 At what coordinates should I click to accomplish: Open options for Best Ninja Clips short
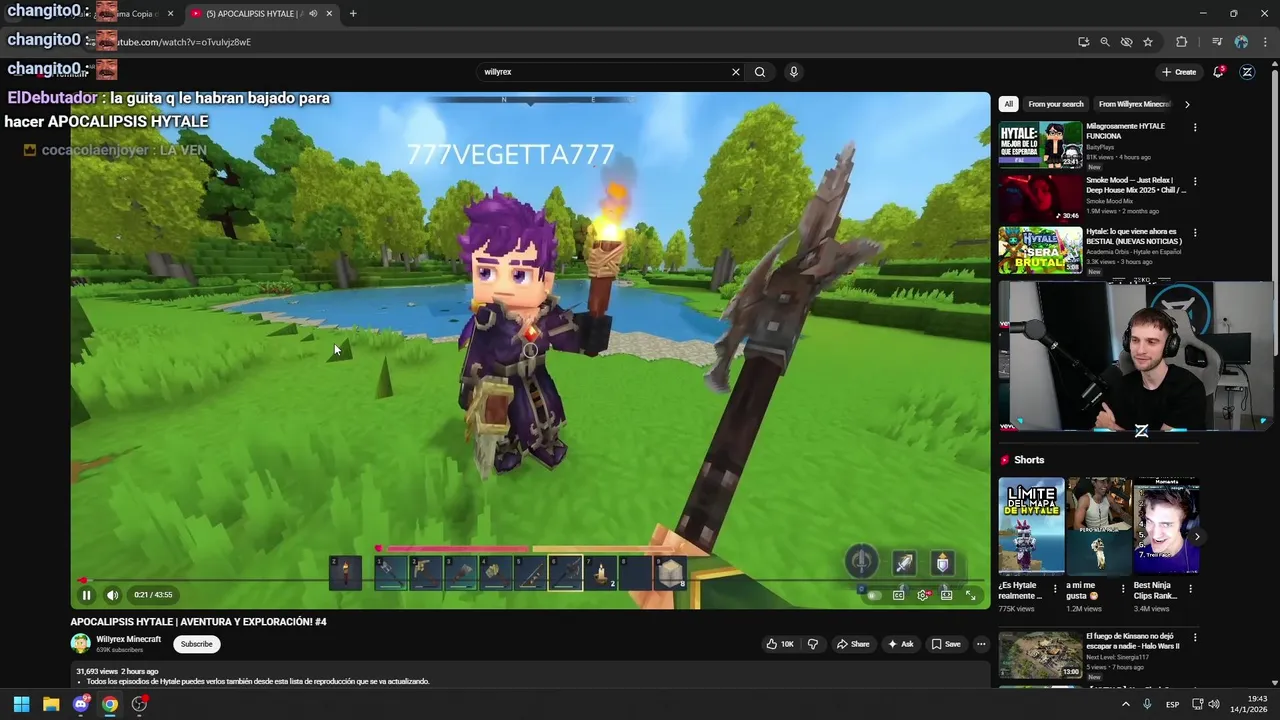coord(1190,589)
